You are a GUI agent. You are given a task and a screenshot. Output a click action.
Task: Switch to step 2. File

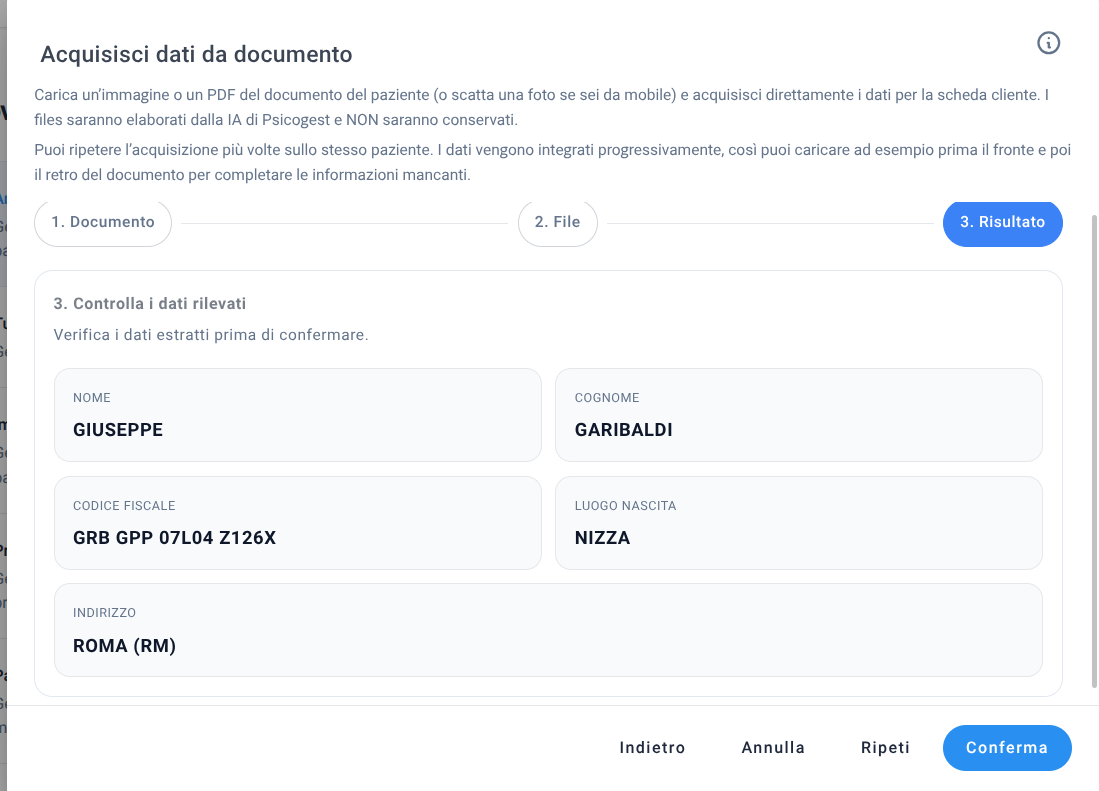pos(557,222)
